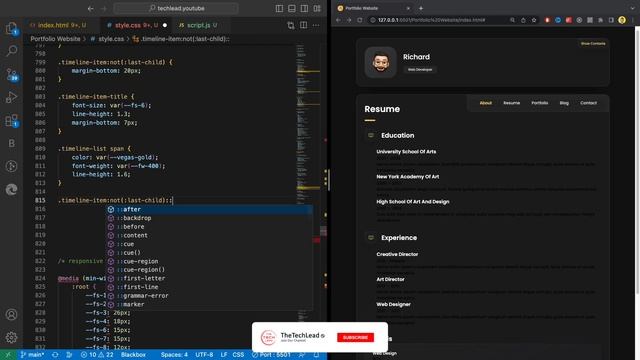This screenshot has width=640, height=360.
Task: Open the Manage gear in activity bar
Action: (x=11, y=338)
